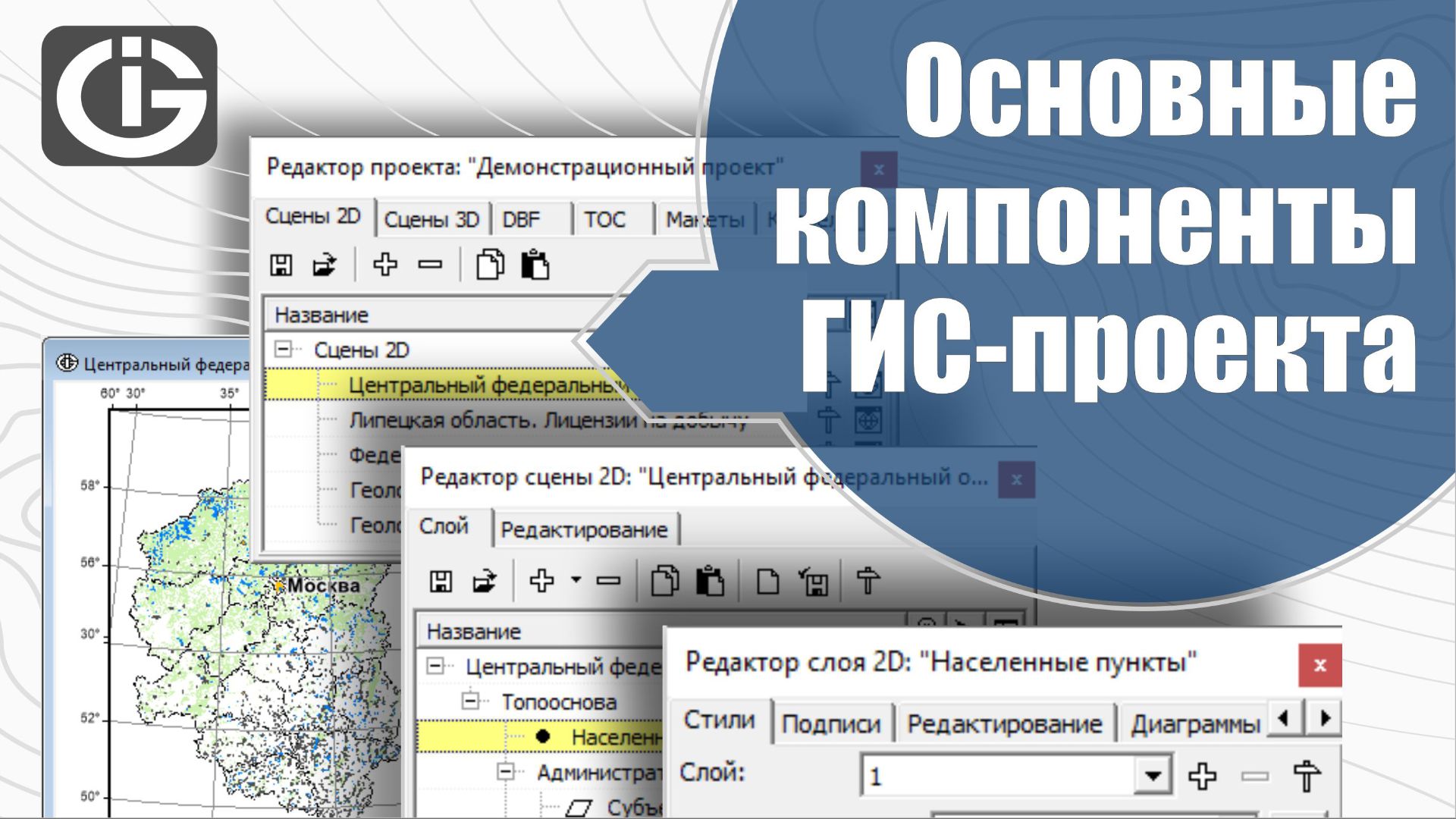Viewport: 1456px width, 819px height.
Task: Open Диаграммы tab in layer editor
Action: click(x=1196, y=724)
